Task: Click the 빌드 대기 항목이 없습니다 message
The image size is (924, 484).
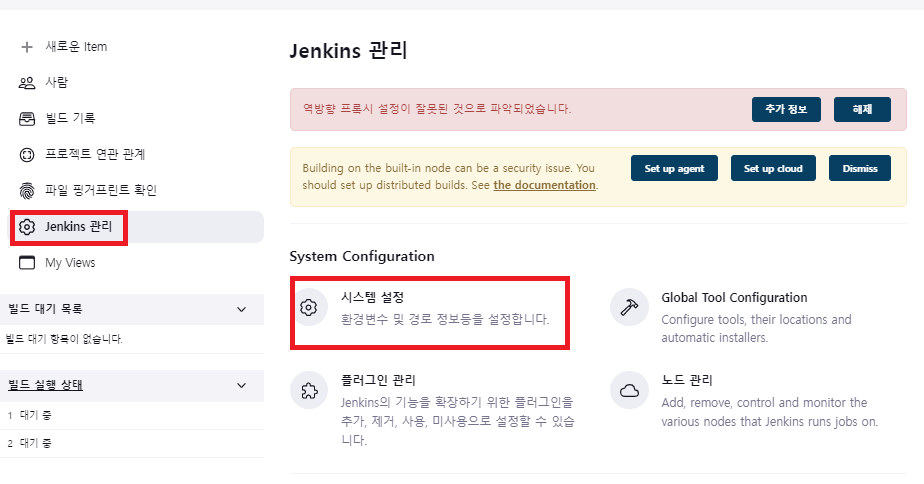Action: [x=64, y=339]
